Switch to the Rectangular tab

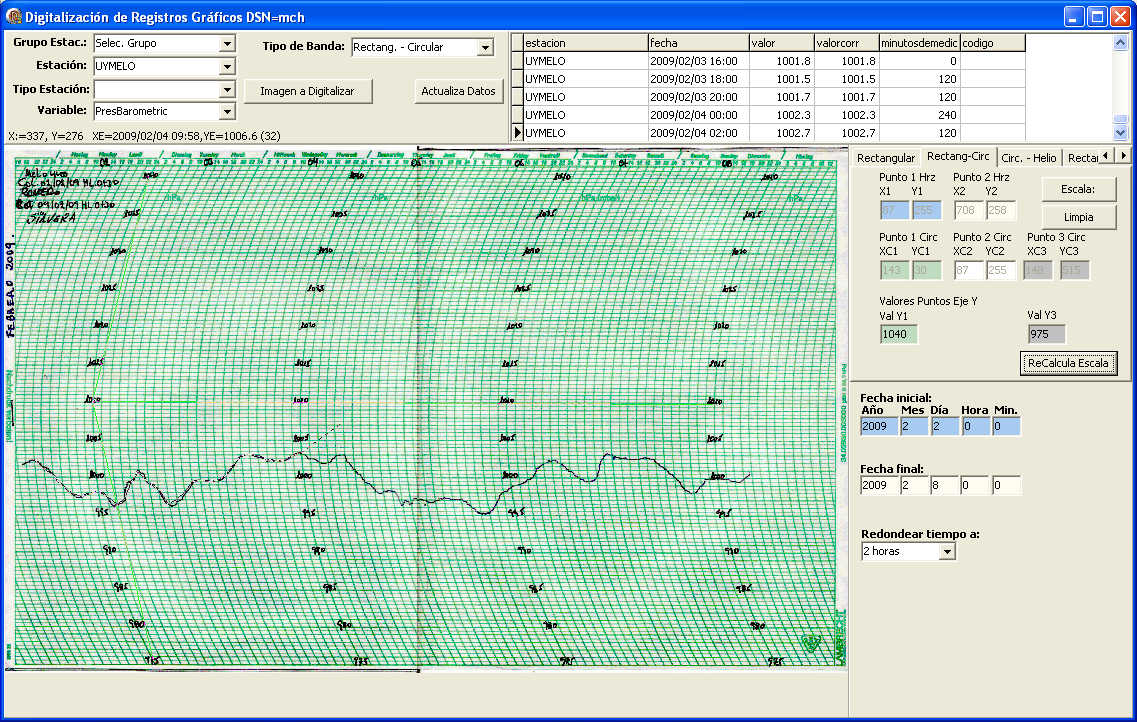point(886,158)
